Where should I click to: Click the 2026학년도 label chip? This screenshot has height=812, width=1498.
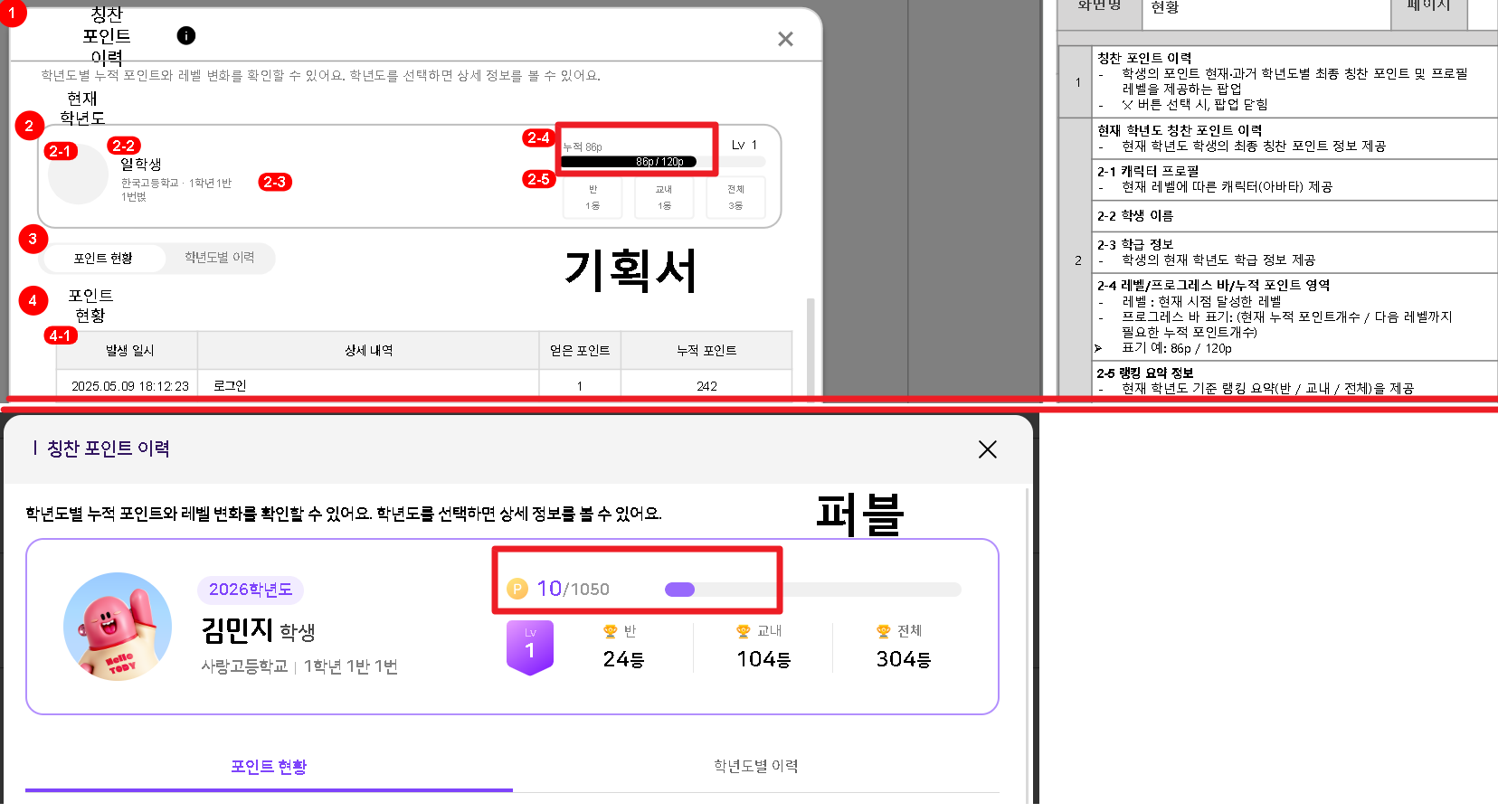(x=251, y=590)
